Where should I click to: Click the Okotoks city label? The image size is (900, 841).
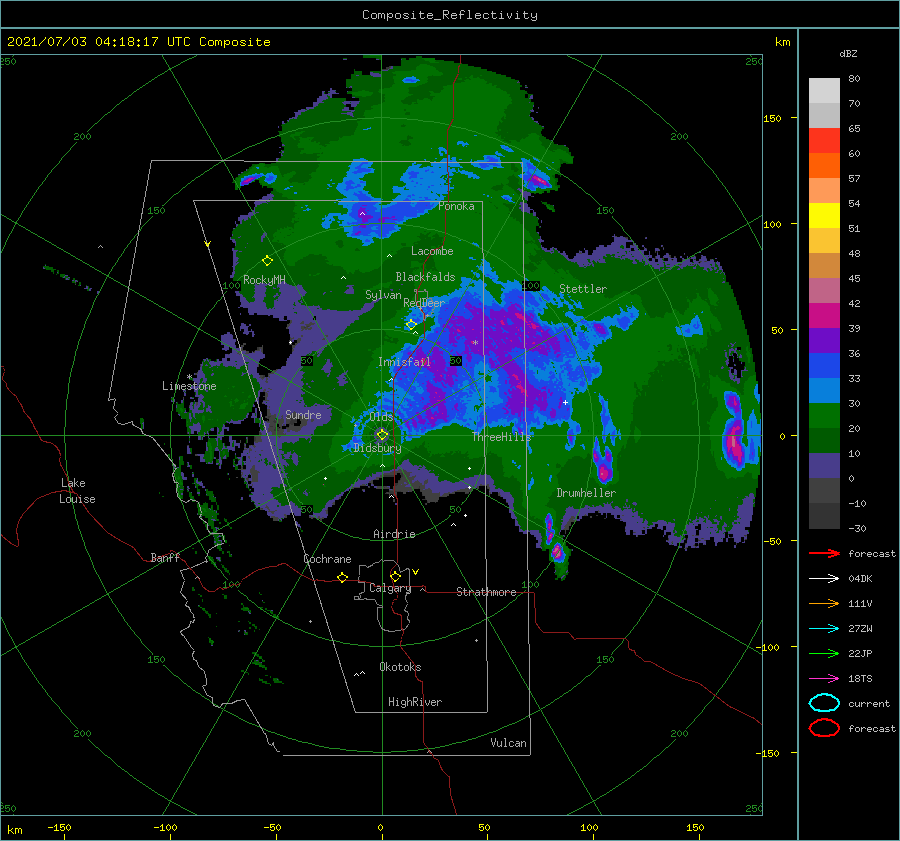400,667
